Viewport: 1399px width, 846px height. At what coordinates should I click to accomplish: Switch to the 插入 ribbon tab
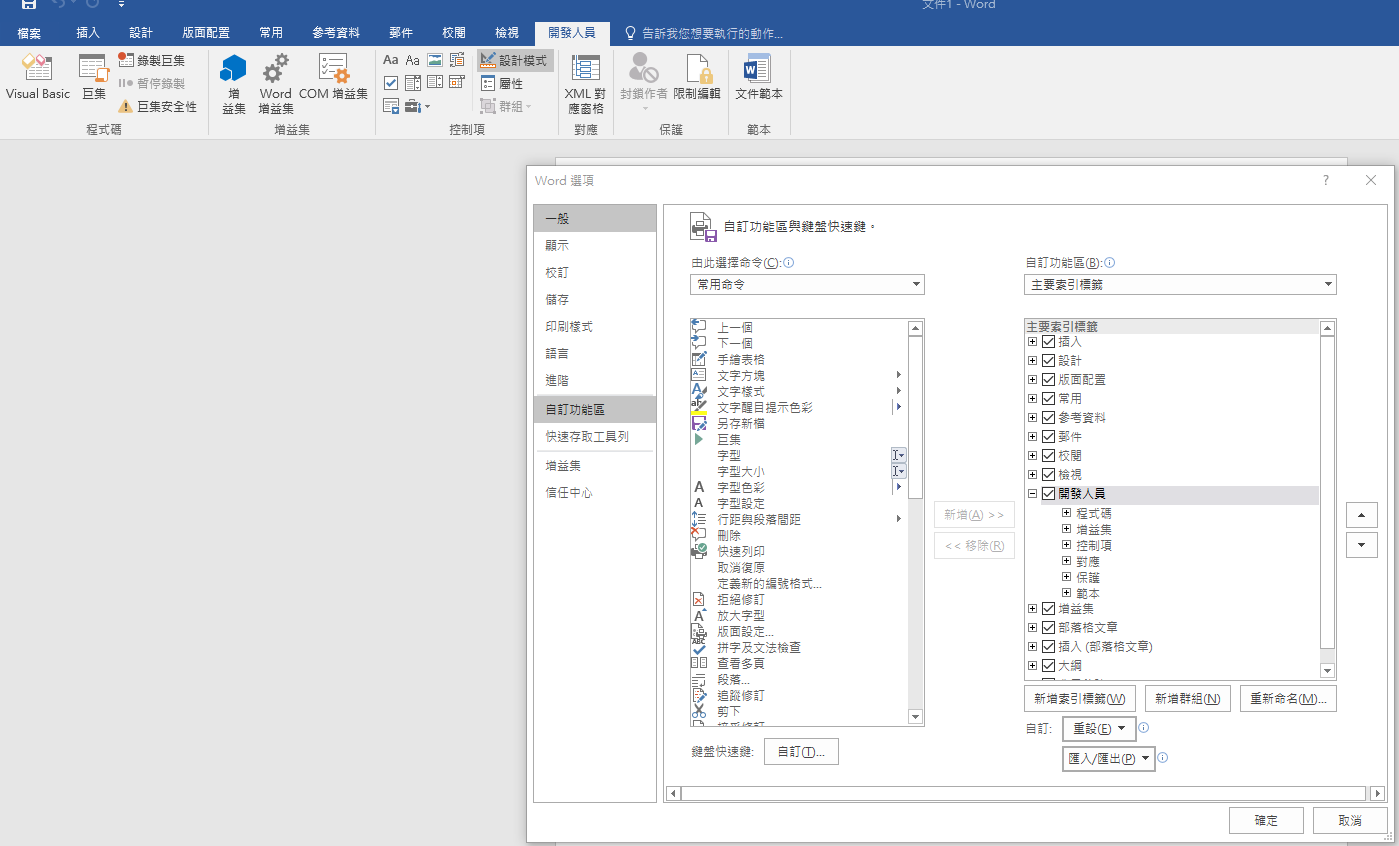click(88, 33)
